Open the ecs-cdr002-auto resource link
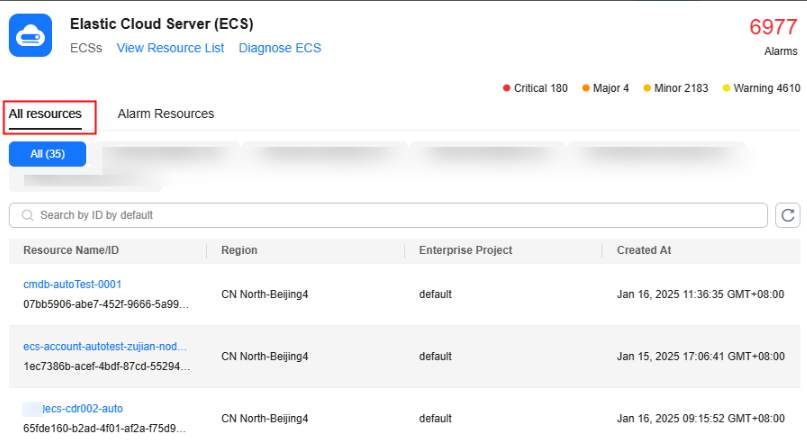The width and height of the screenshot is (807, 445). (x=90, y=408)
